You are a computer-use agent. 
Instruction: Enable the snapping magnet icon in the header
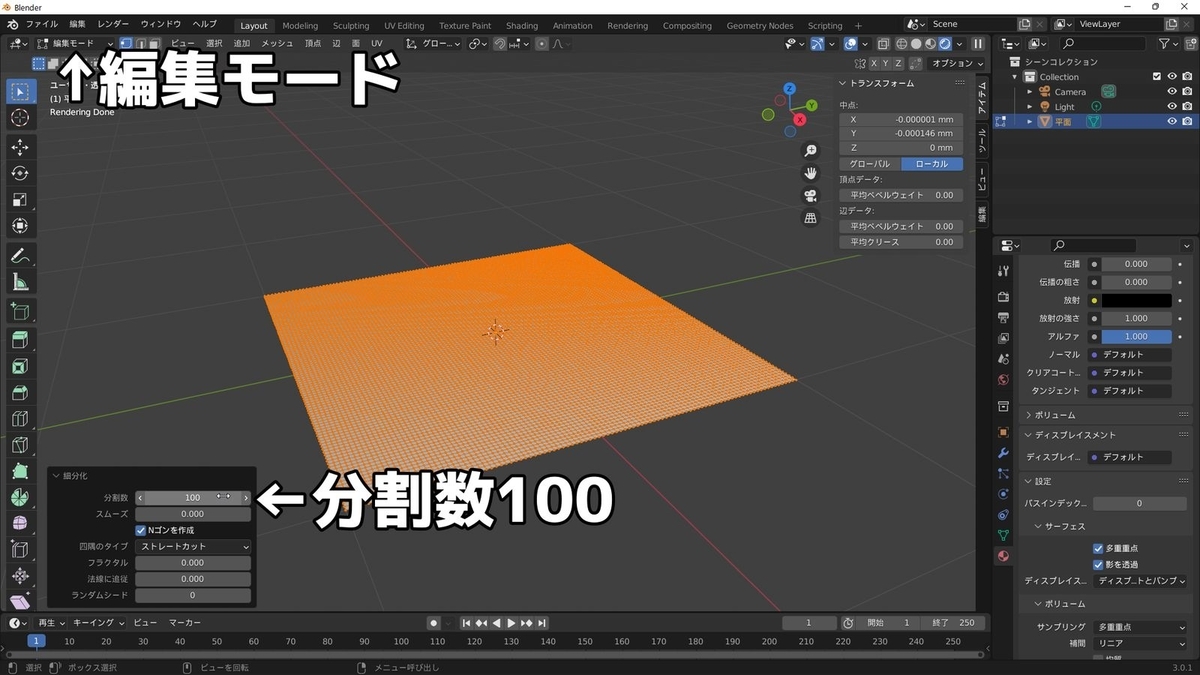[499, 44]
